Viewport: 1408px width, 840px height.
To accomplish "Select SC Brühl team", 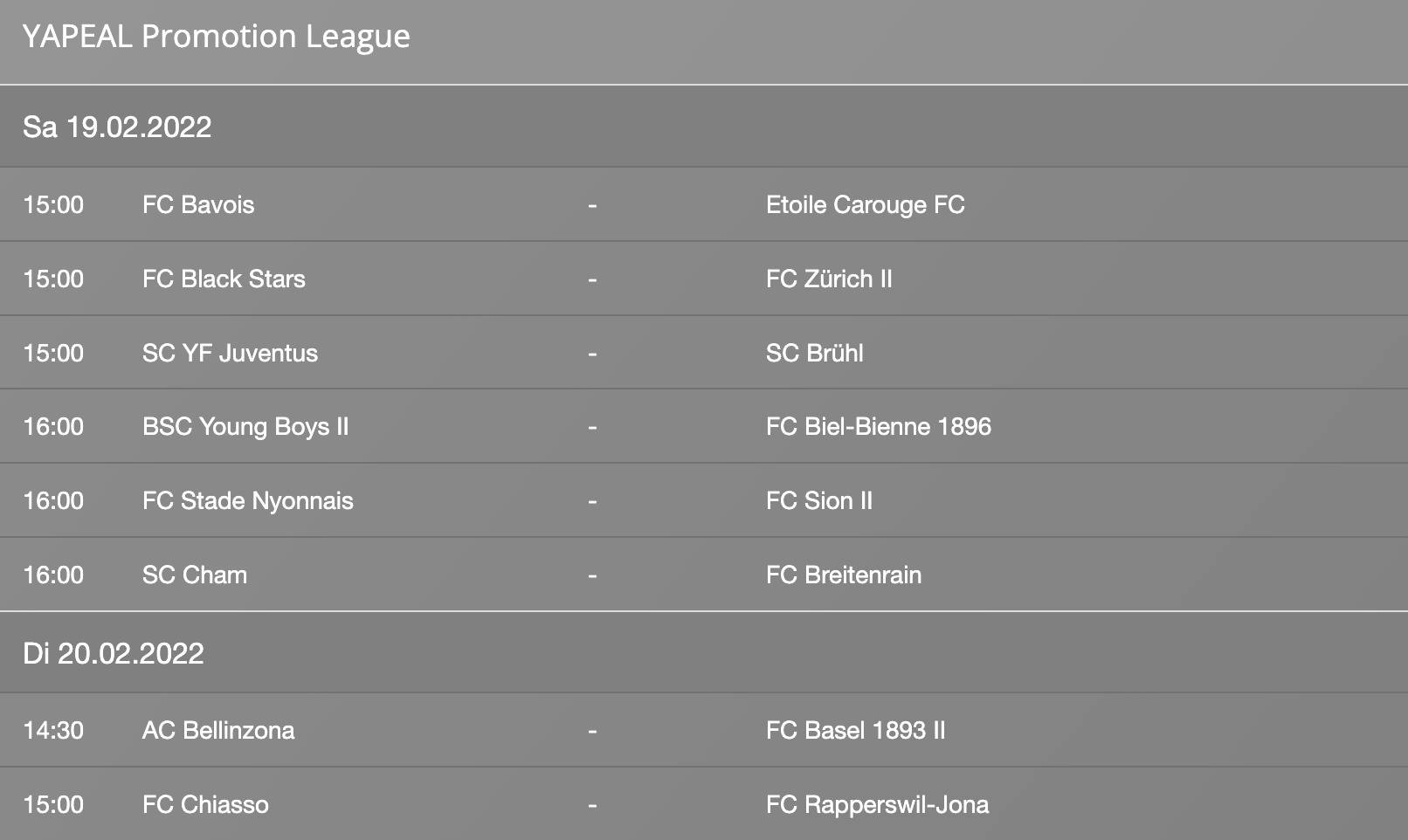I will [814, 354].
